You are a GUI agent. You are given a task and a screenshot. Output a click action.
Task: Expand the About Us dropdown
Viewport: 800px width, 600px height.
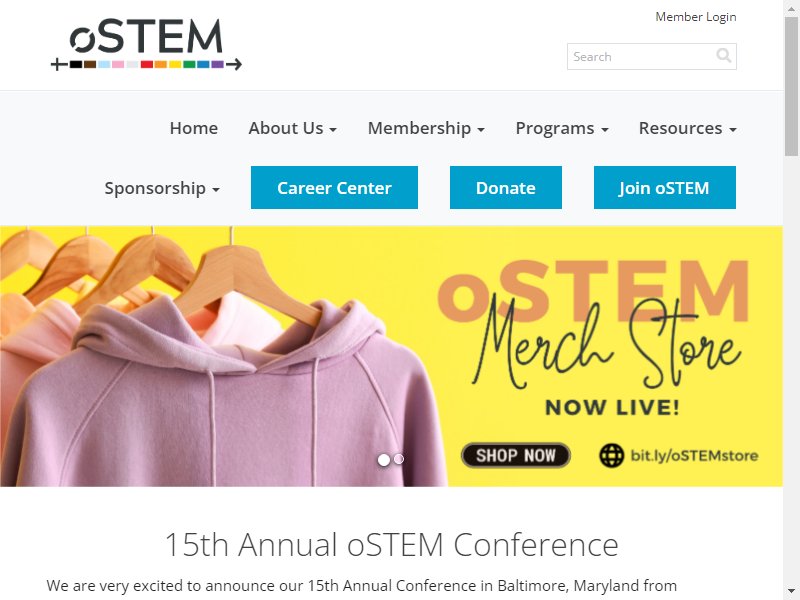coord(292,128)
